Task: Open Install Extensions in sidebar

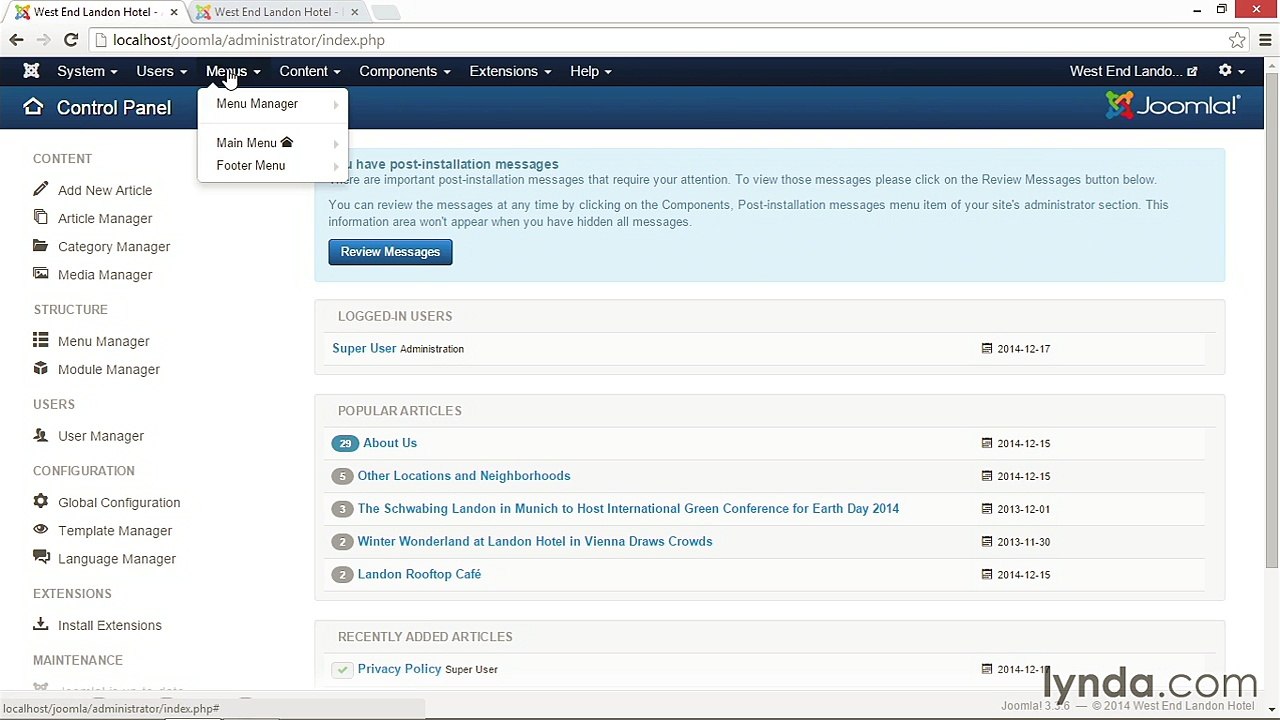Action: tap(110, 625)
